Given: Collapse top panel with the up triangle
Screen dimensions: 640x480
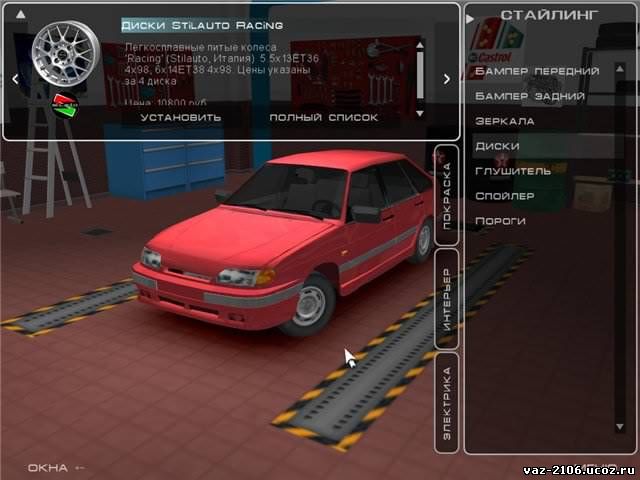Looking at the screenshot, I should tap(20, 15).
